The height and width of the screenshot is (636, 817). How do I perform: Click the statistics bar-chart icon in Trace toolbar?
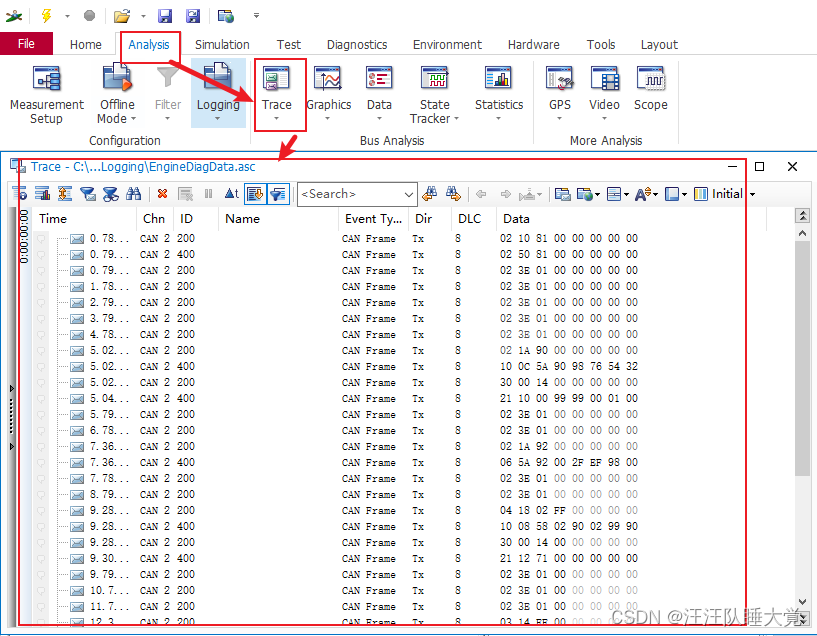click(x=42, y=194)
